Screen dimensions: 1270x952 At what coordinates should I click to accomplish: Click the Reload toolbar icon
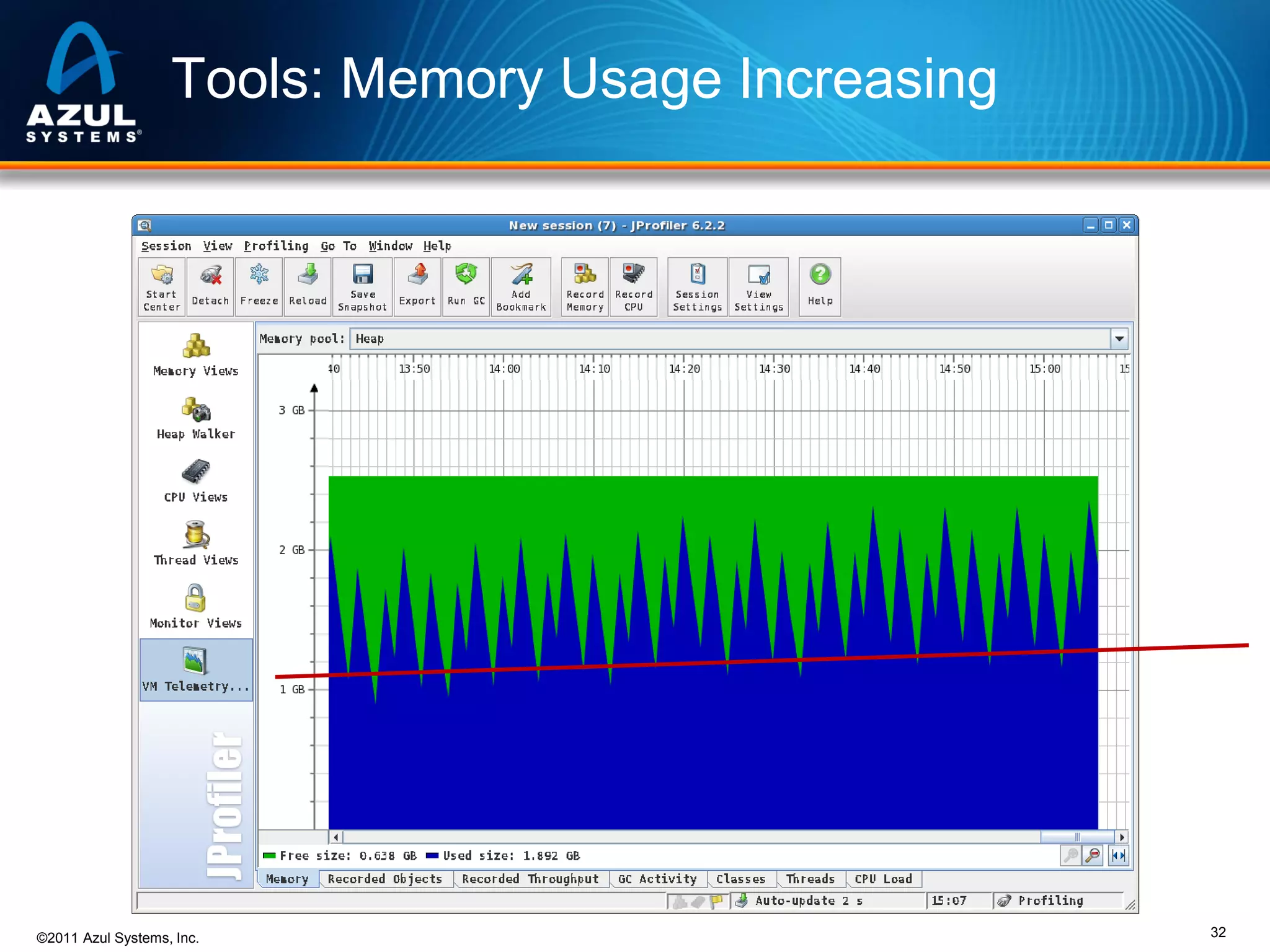[308, 287]
